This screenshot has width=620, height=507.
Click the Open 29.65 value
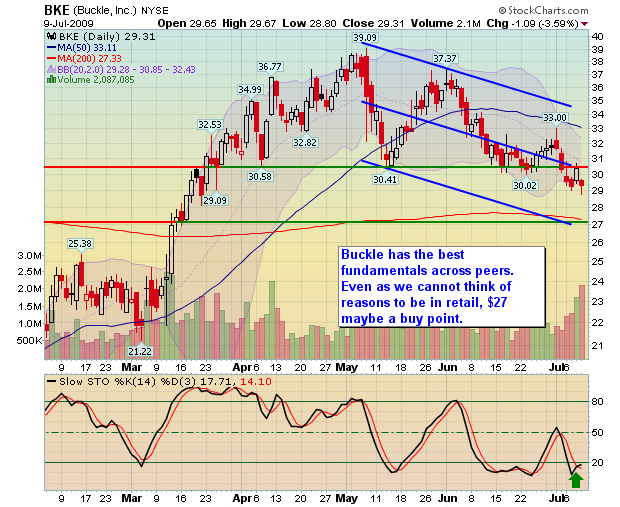[x=187, y=24]
